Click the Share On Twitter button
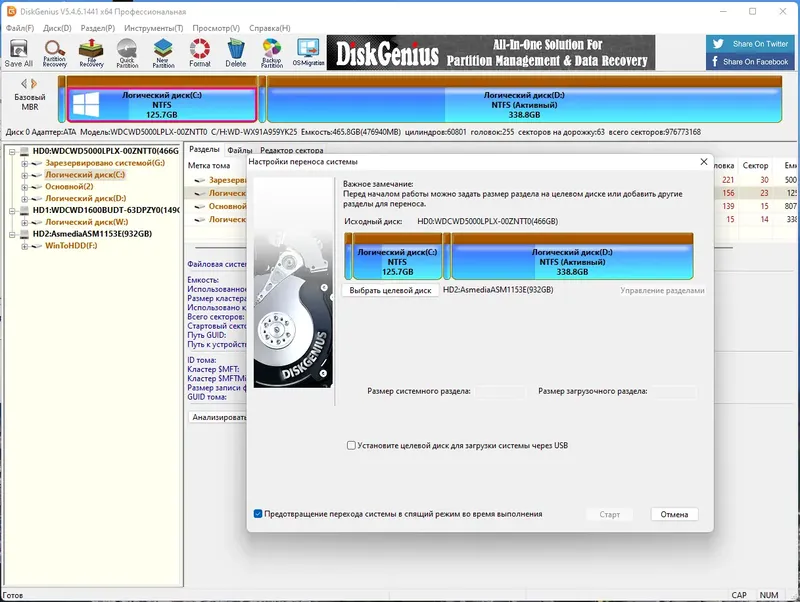This screenshot has height=602, width=800. coord(751,44)
